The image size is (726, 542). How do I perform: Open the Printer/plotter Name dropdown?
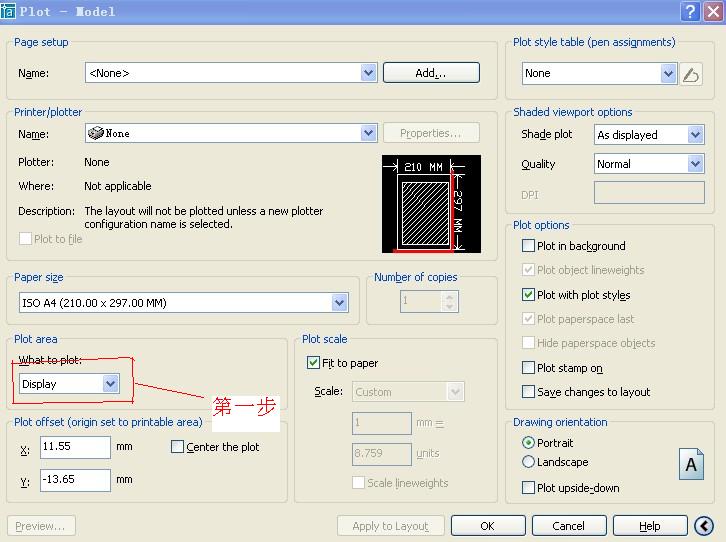(369, 133)
